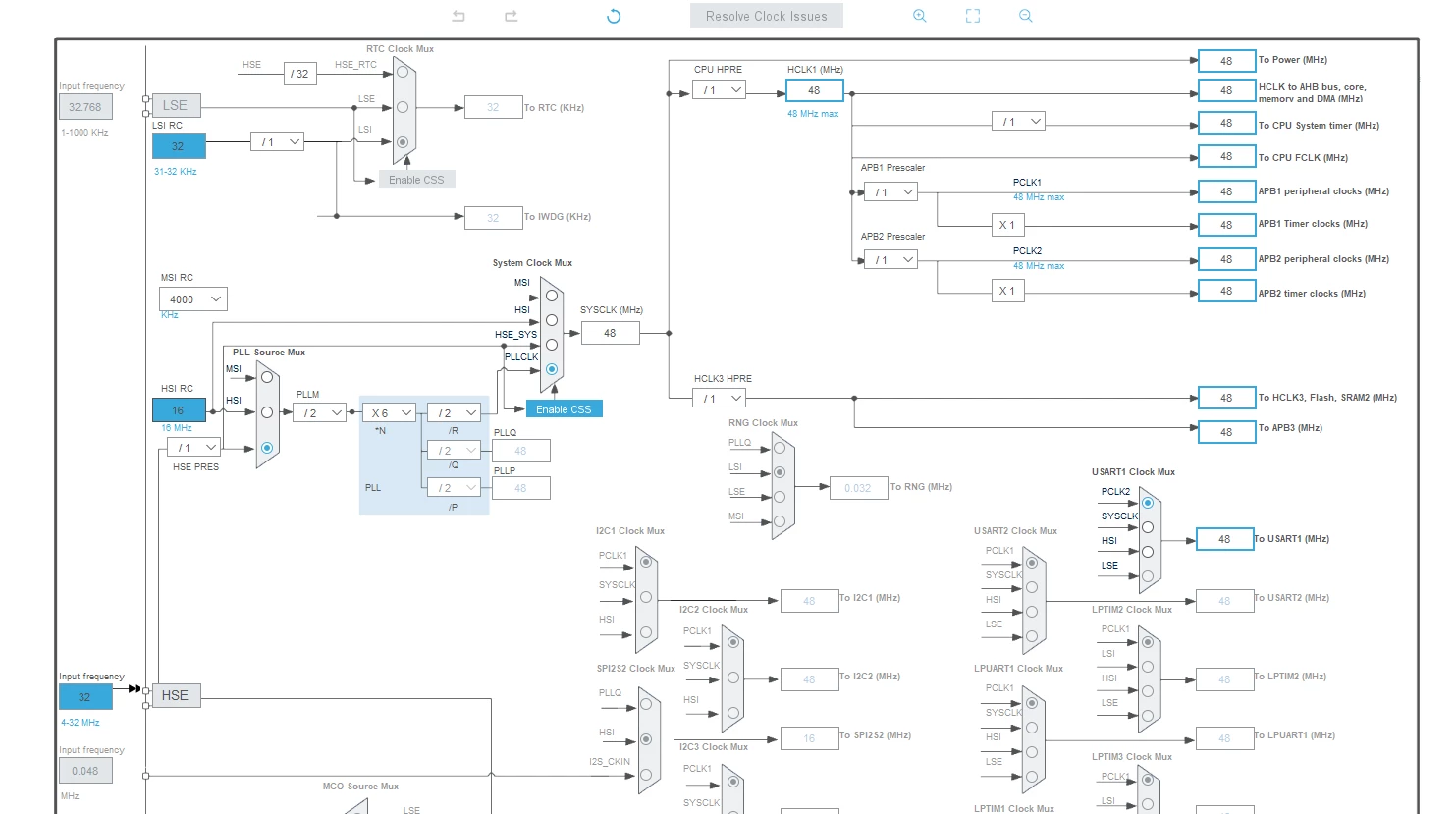Viewport: 1456px width, 814px height.
Task: Open the PLLM /2 divider dropdown
Action: pos(320,413)
